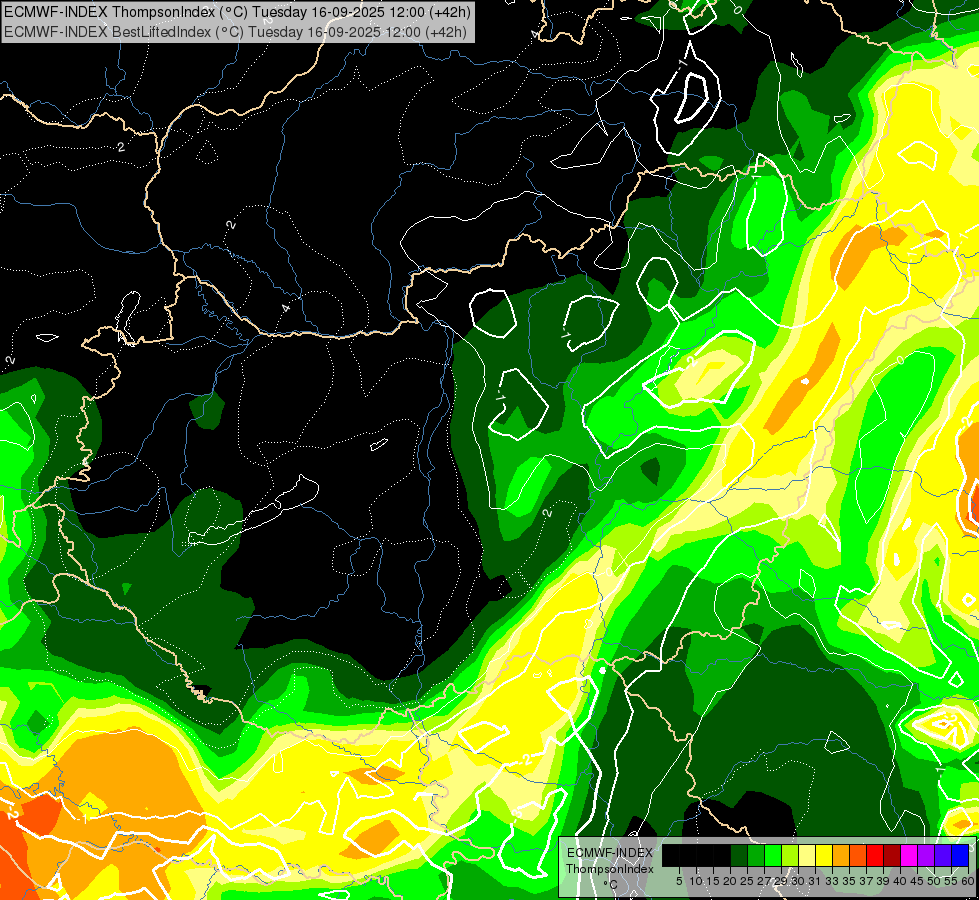Screen dimensions: 979x900
Task: Click the legend tick label '30'
Action: pos(798,881)
